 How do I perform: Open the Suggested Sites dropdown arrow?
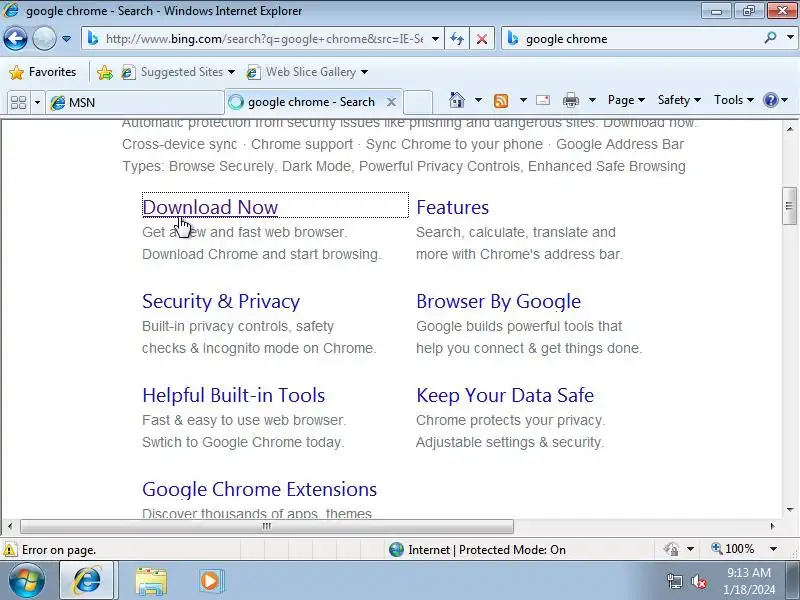click(x=231, y=72)
